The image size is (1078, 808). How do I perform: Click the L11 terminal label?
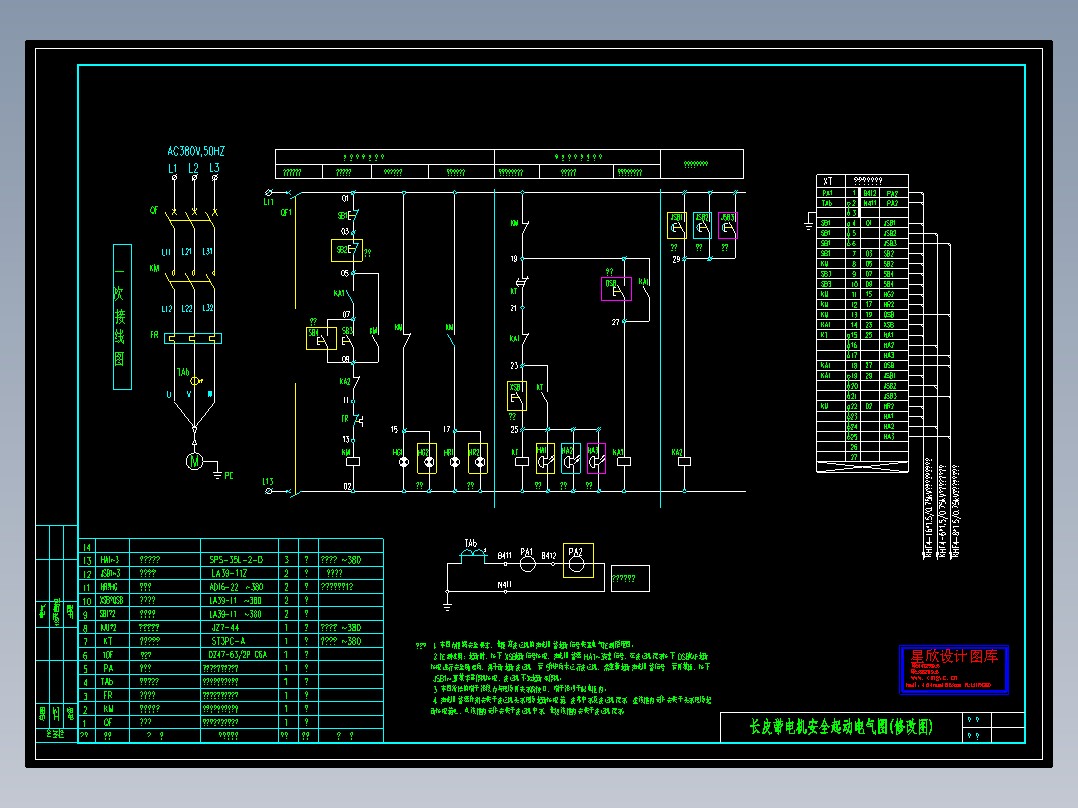tap(268, 202)
